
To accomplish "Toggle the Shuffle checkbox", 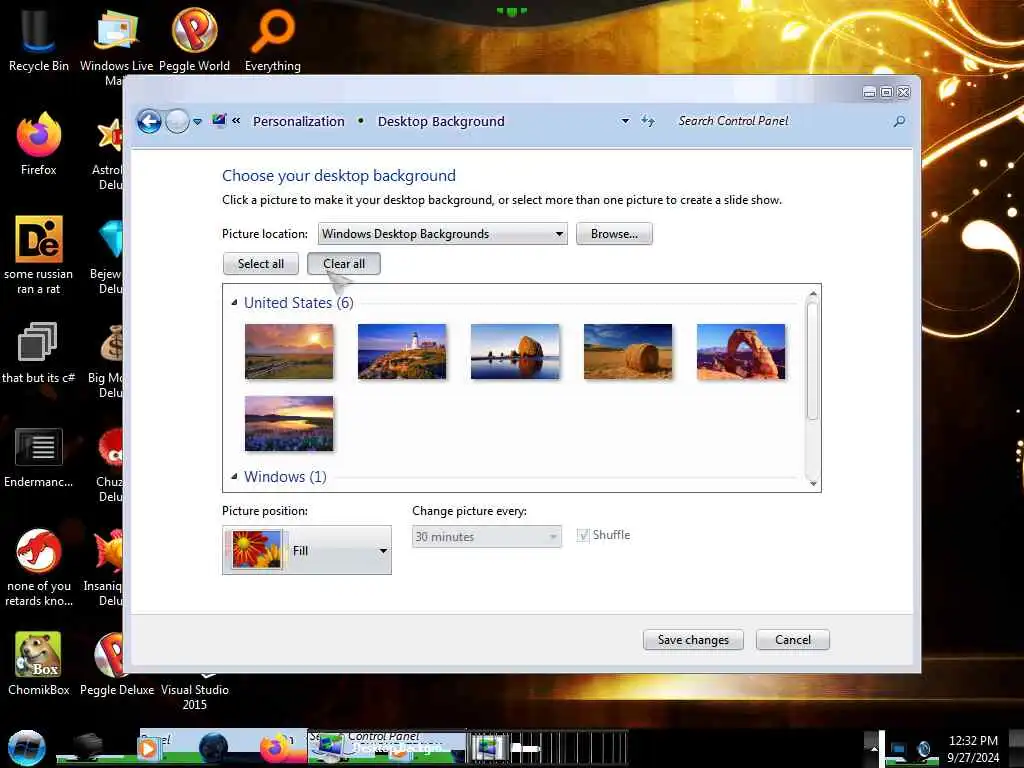I will click(x=583, y=536).
